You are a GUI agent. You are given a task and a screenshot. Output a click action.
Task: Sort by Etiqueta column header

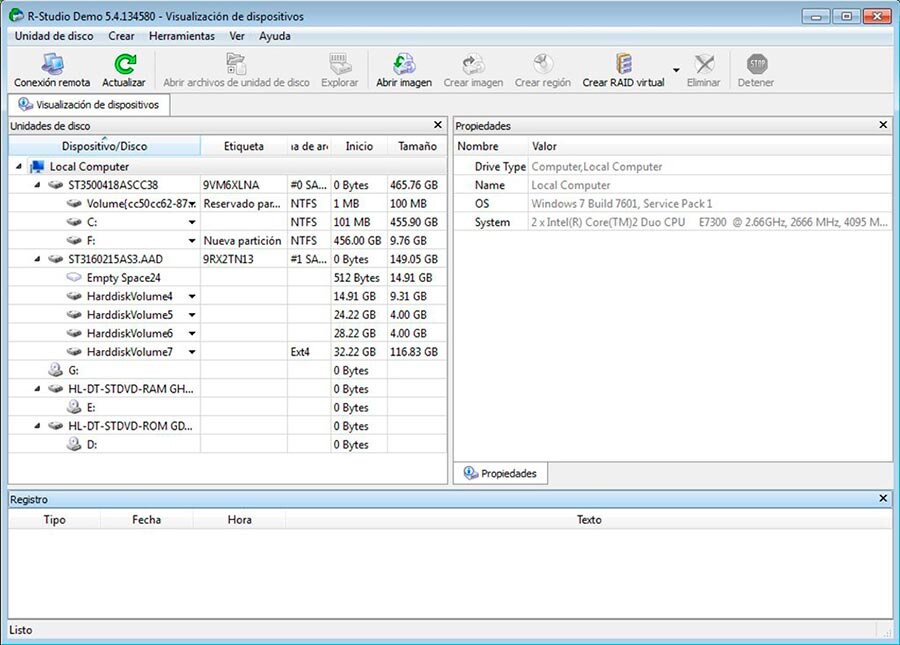pos(244,146)
